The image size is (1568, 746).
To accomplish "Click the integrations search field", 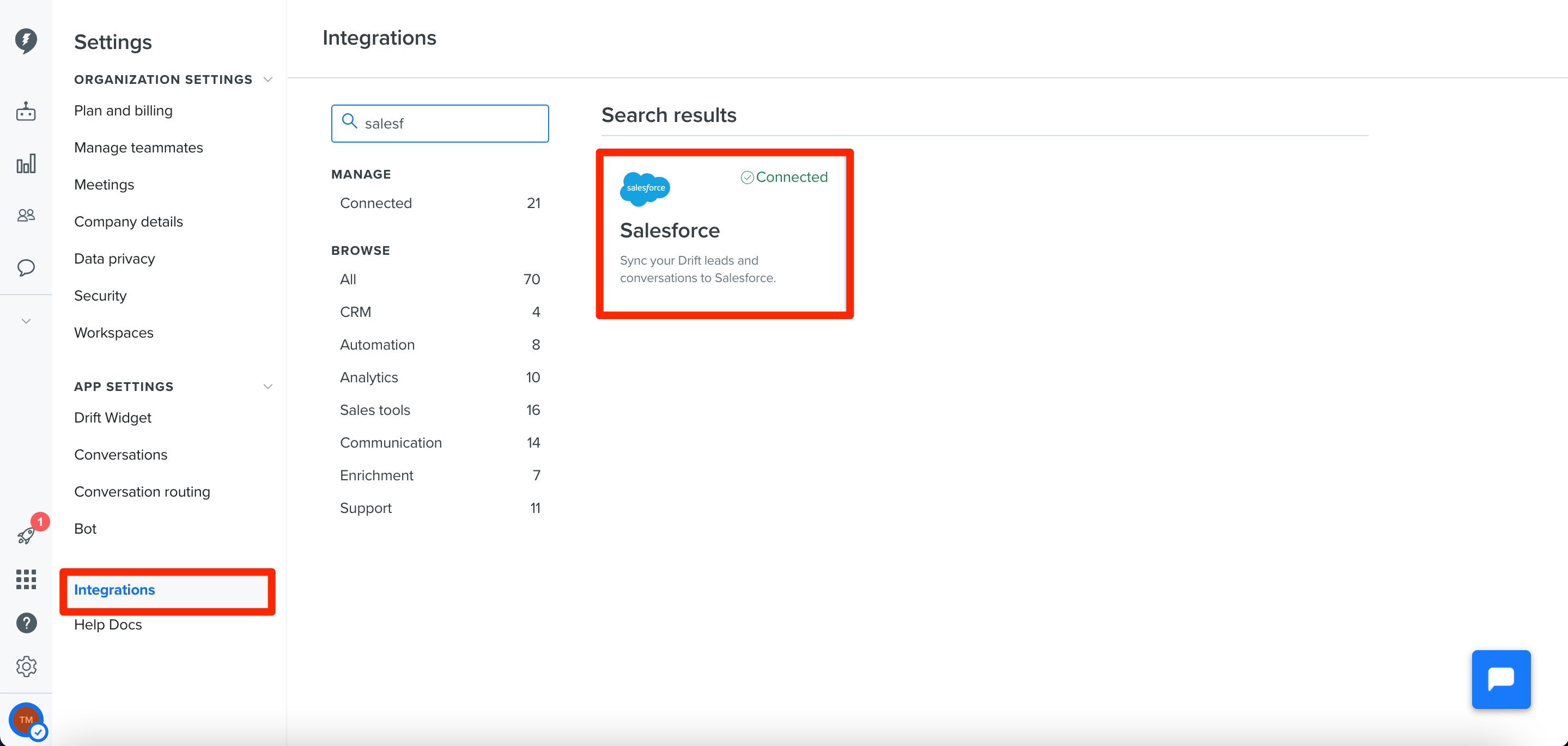I will click(440, 124).
